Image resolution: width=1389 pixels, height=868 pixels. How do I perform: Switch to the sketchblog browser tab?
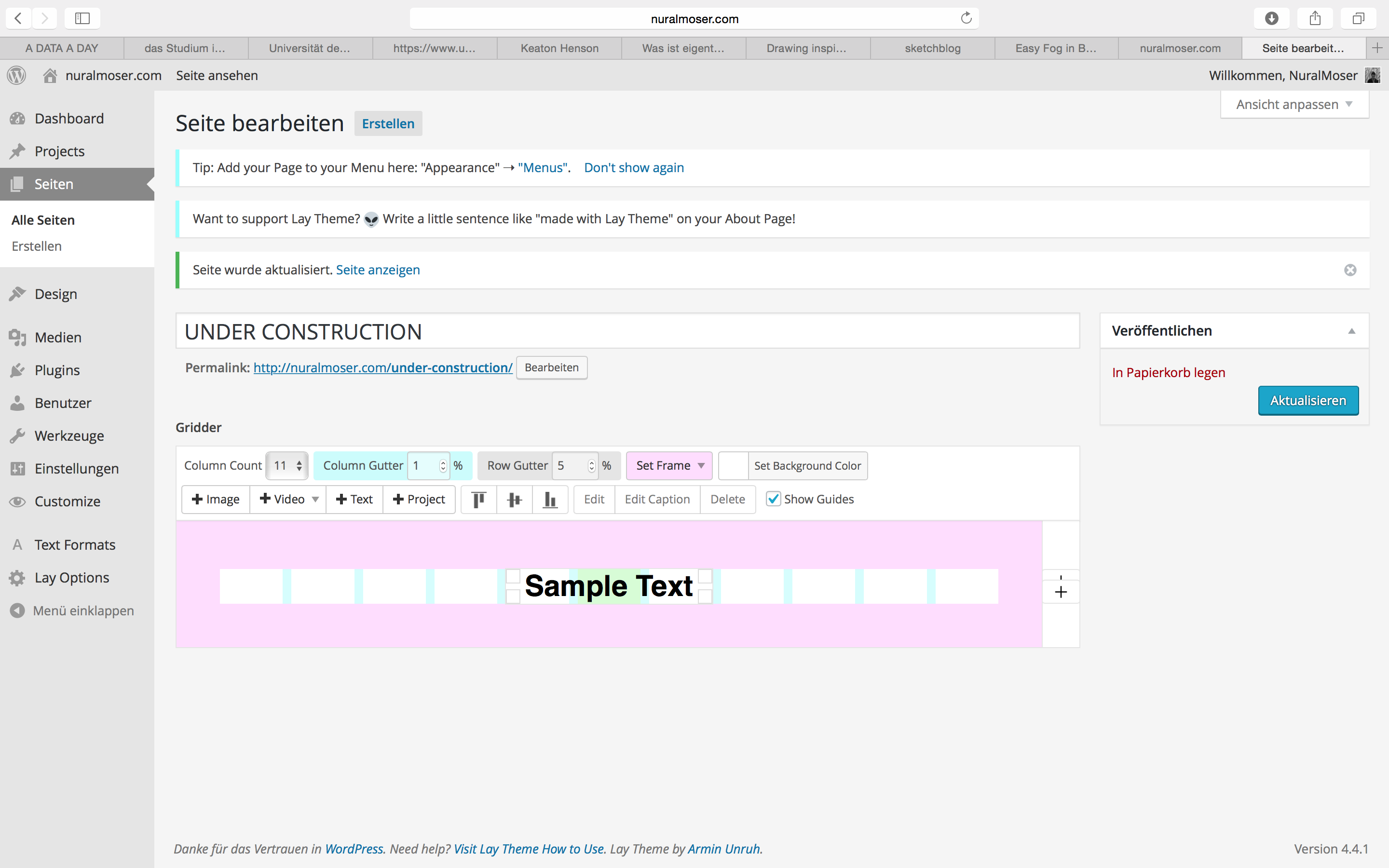(932, 48)
